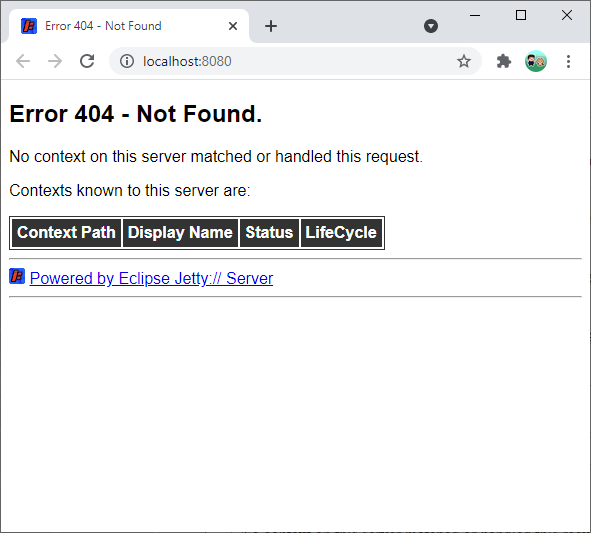Open the new tab with plus button
Screen dimensions: 591x533
pos(271,26)
